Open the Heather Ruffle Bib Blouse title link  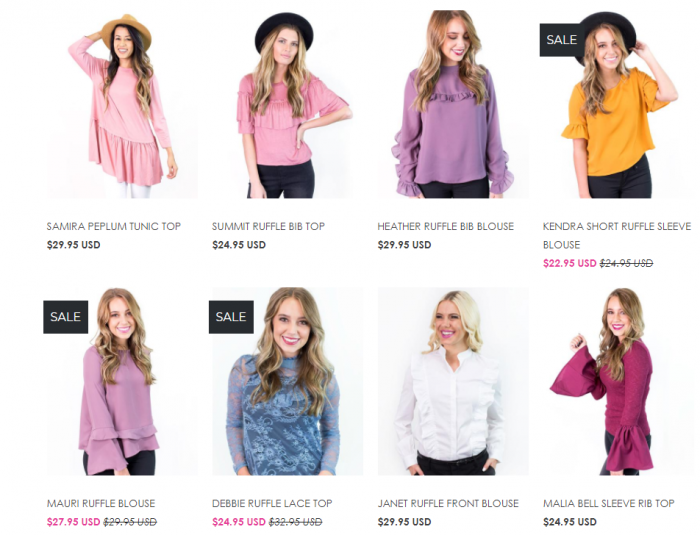pos(446,226)
